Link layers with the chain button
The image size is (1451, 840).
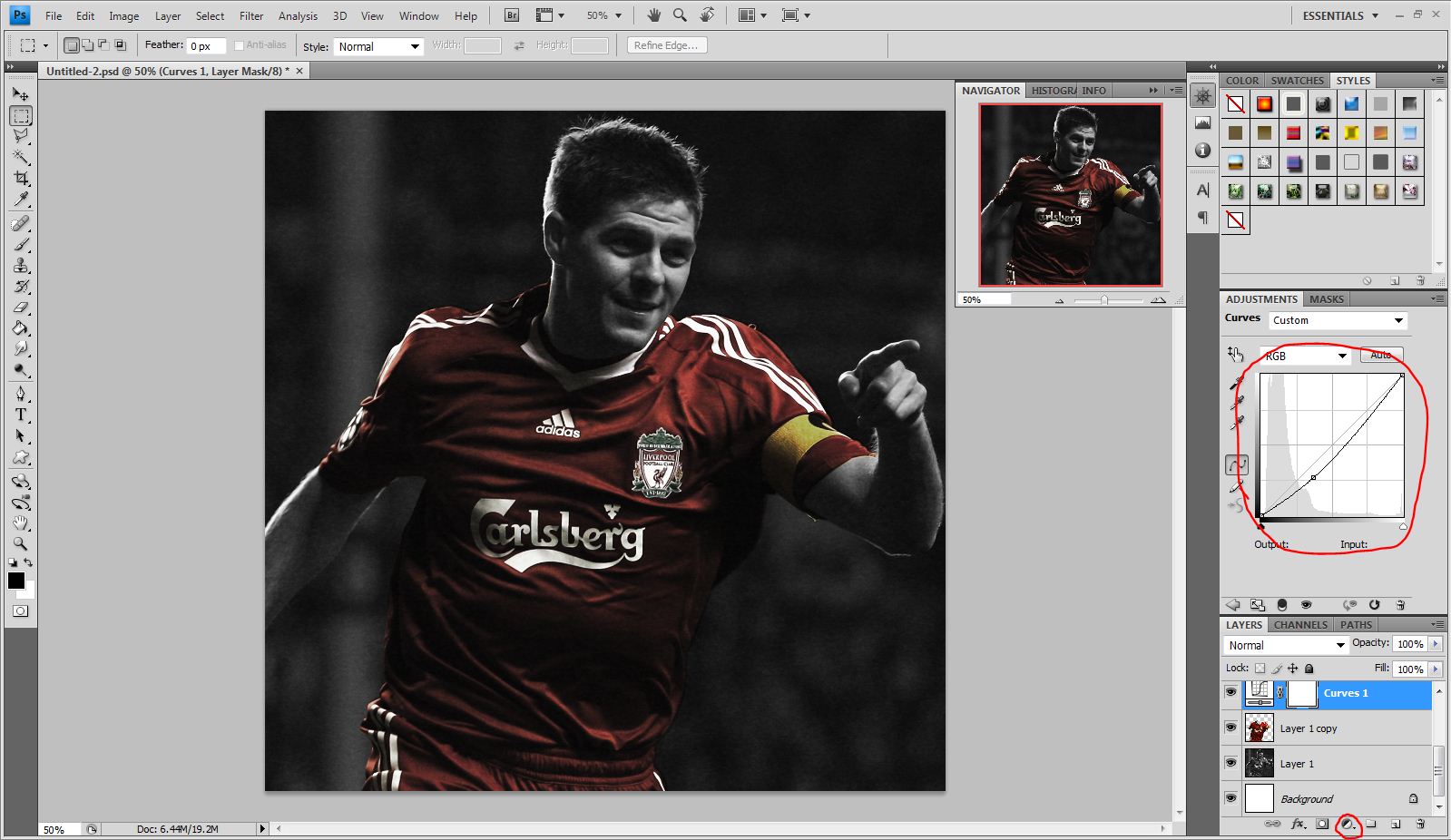[x=1272, y=824]
